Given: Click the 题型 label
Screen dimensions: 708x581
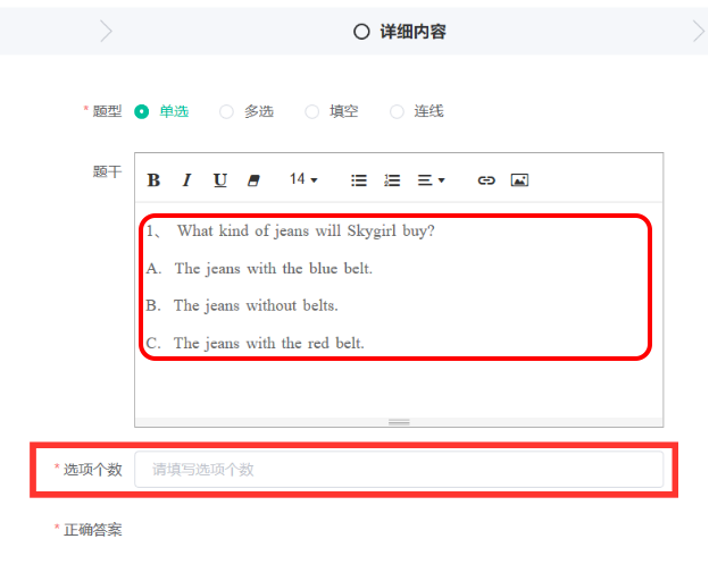Looking at the screenshot, I should [x=107, y=111].
